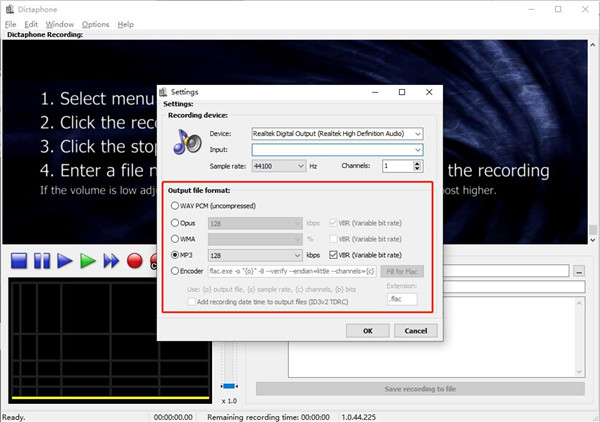Click the blue square stop button
This screenshot has height=422, width=600.
[19, 261]
